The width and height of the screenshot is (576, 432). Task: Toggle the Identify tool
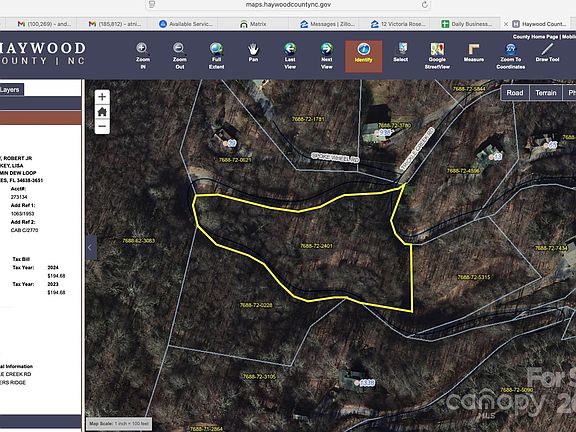pyautogui.click(x=363, y=56)
